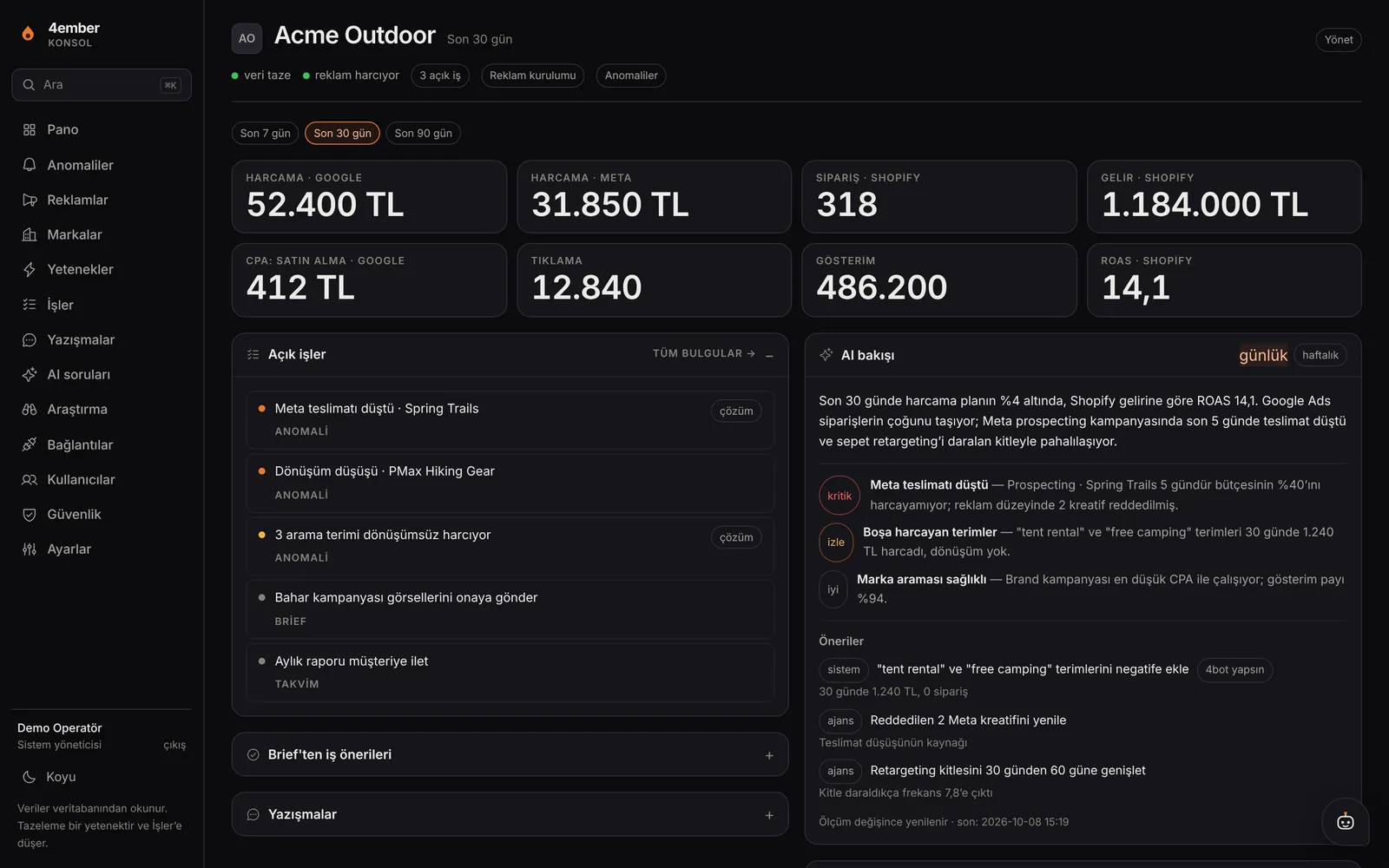Open Bahar kampanyası görsellerini onaya gönder task
The height and width of the screenshot is (868, 1389).
click(x=510, y=609)
